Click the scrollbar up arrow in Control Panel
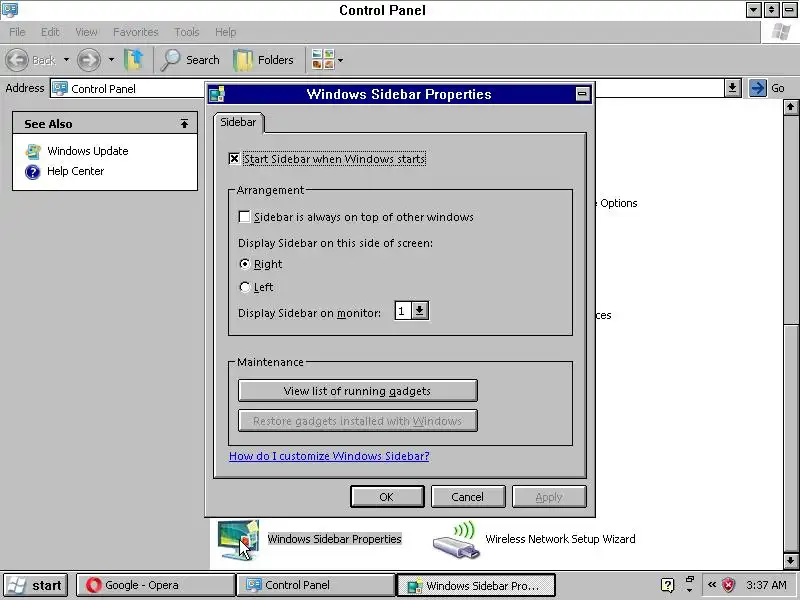Image resolution: width=800 pixels, height=600 pixels. tap(791, 107)
